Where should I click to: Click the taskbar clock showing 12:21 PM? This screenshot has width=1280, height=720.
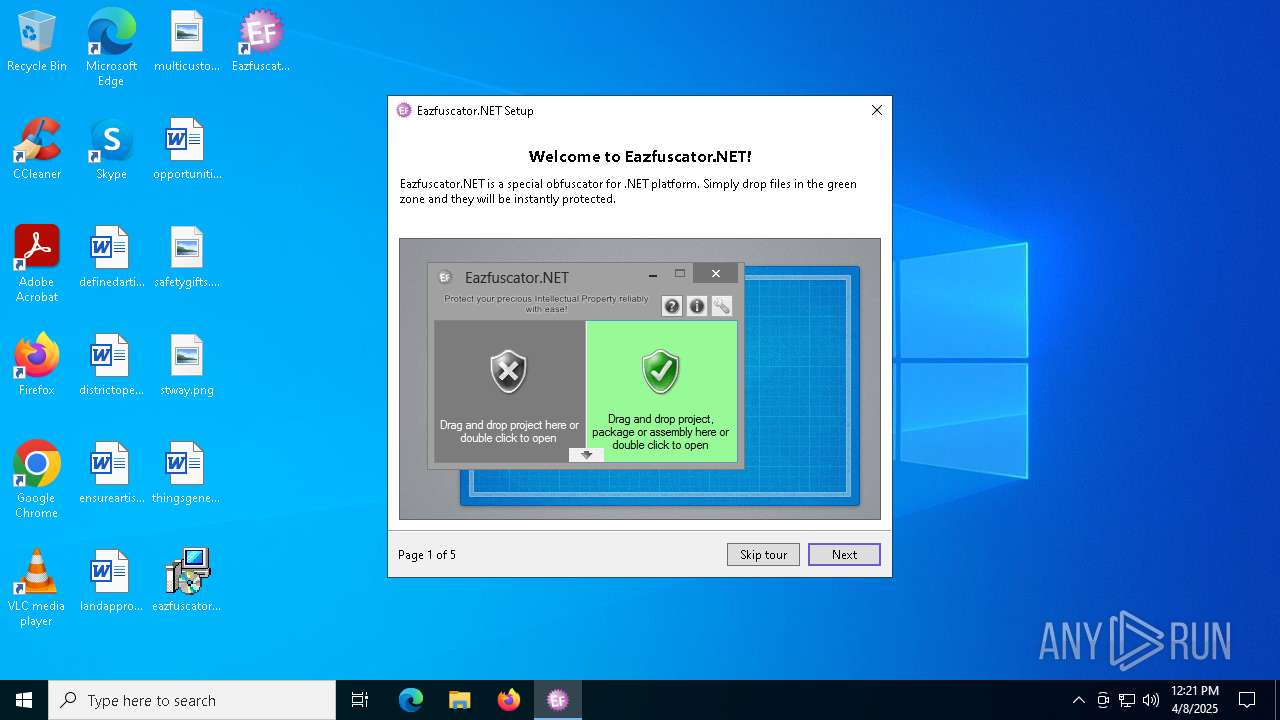point(1195,700)
